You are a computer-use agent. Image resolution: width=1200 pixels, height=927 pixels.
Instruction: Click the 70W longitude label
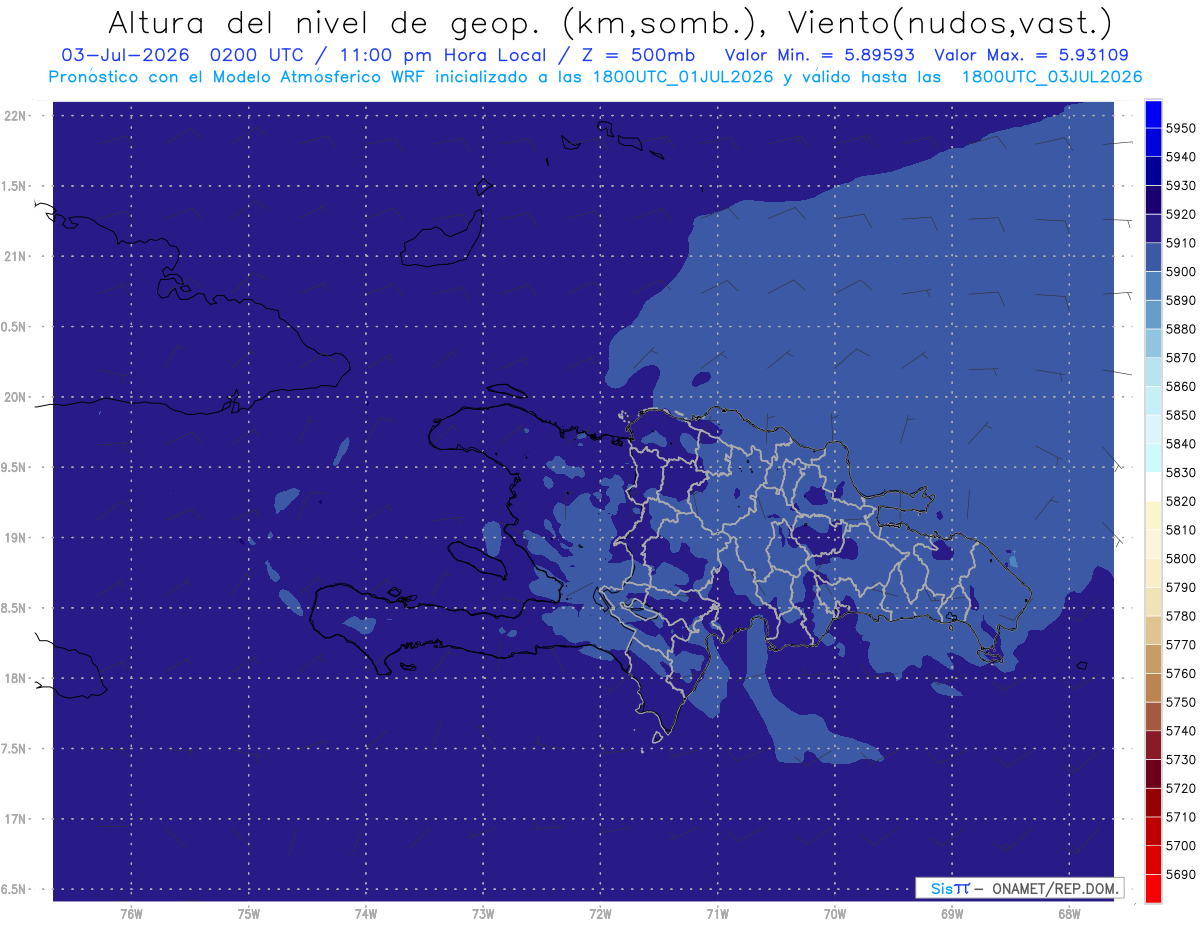835,914
